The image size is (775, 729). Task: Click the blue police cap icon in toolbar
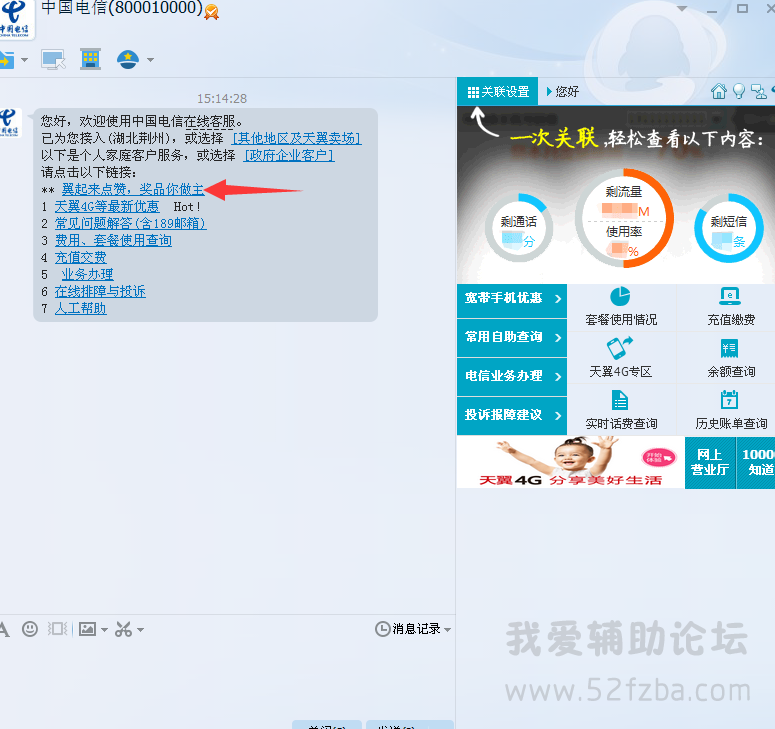128,59
